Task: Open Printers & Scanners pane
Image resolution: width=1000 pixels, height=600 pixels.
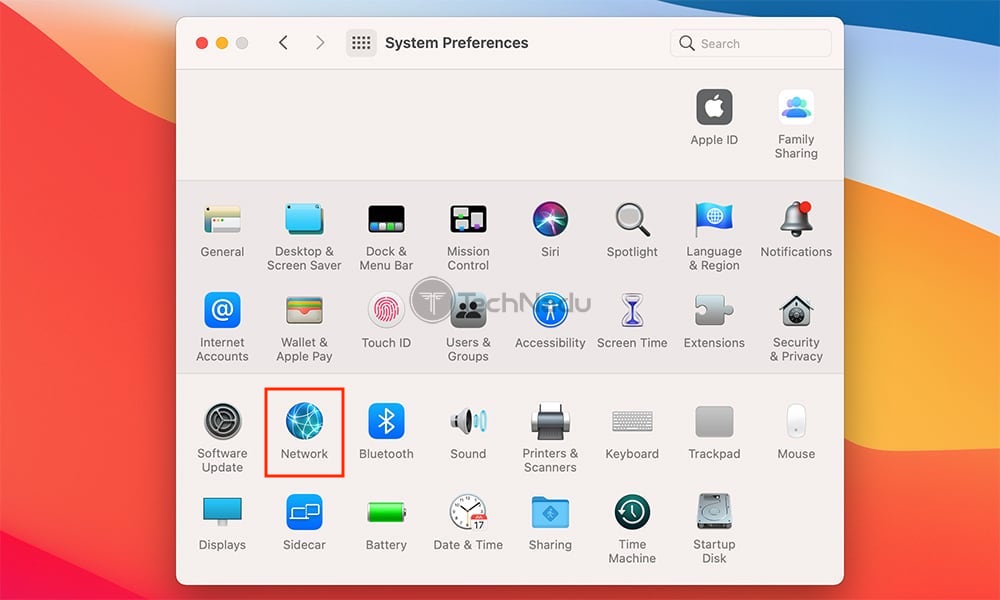Action: (x=550, y=421)
